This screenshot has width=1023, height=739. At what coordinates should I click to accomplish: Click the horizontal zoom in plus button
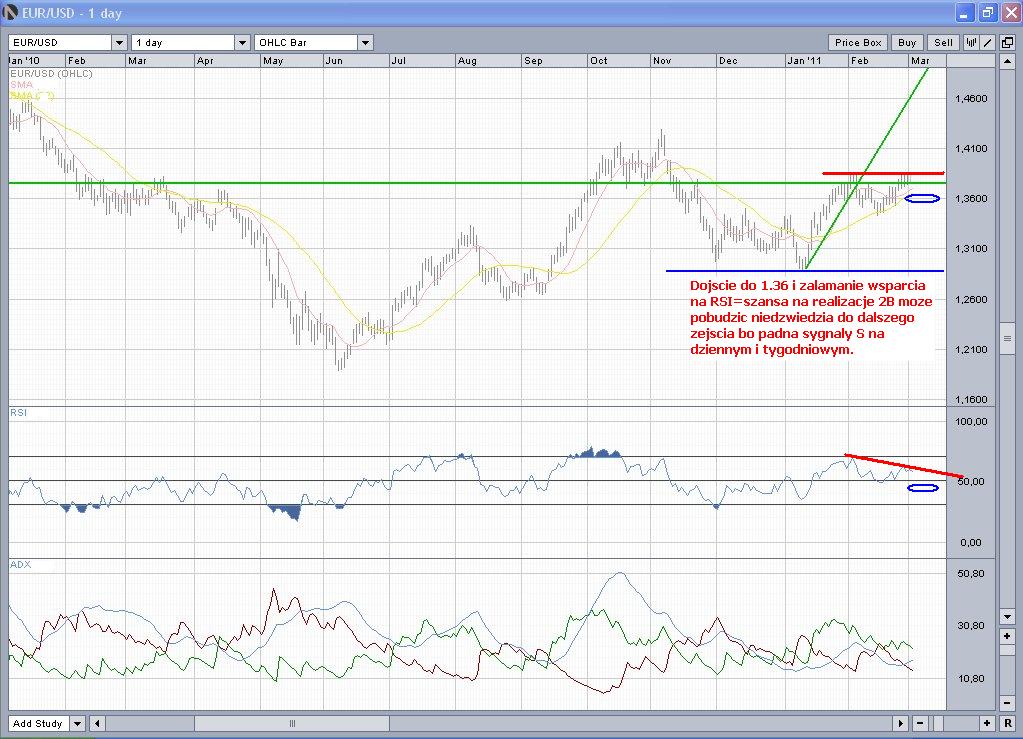click(x=987, y=723)
